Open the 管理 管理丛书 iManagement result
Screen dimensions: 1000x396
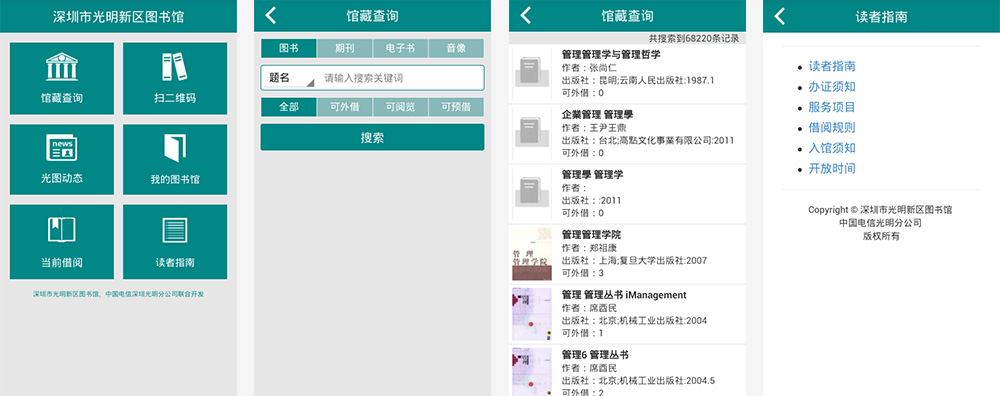tap(628, 314)
